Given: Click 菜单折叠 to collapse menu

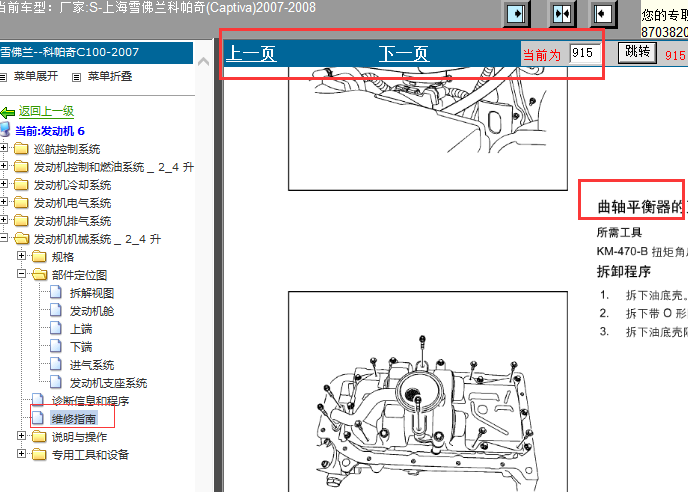Looking at the screenshot, I should pyautogui.click(x=110, y=76).
